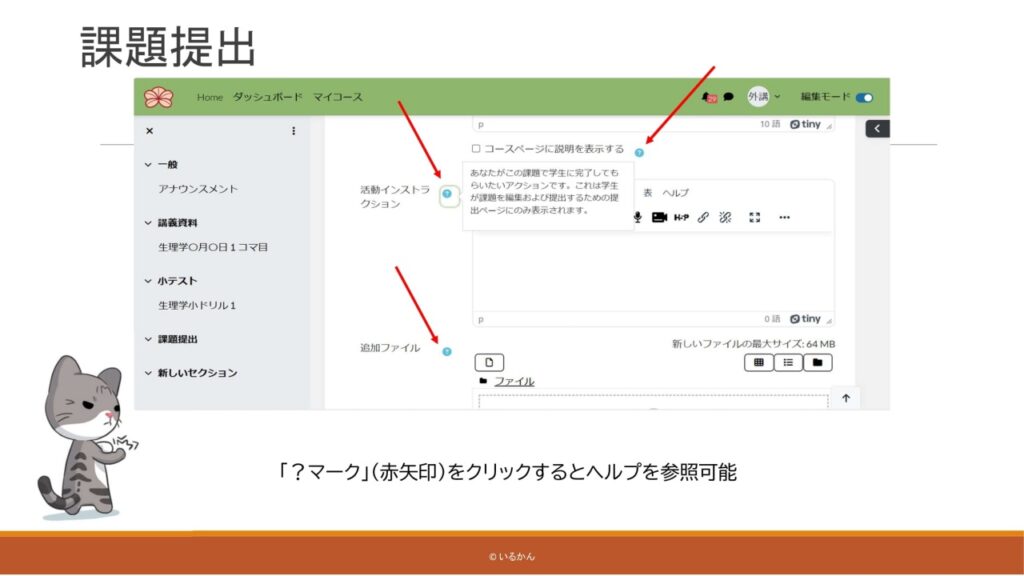Open マイコース from the top navigation
Viewport: 1024px width, 576px height.
[337, 97]
